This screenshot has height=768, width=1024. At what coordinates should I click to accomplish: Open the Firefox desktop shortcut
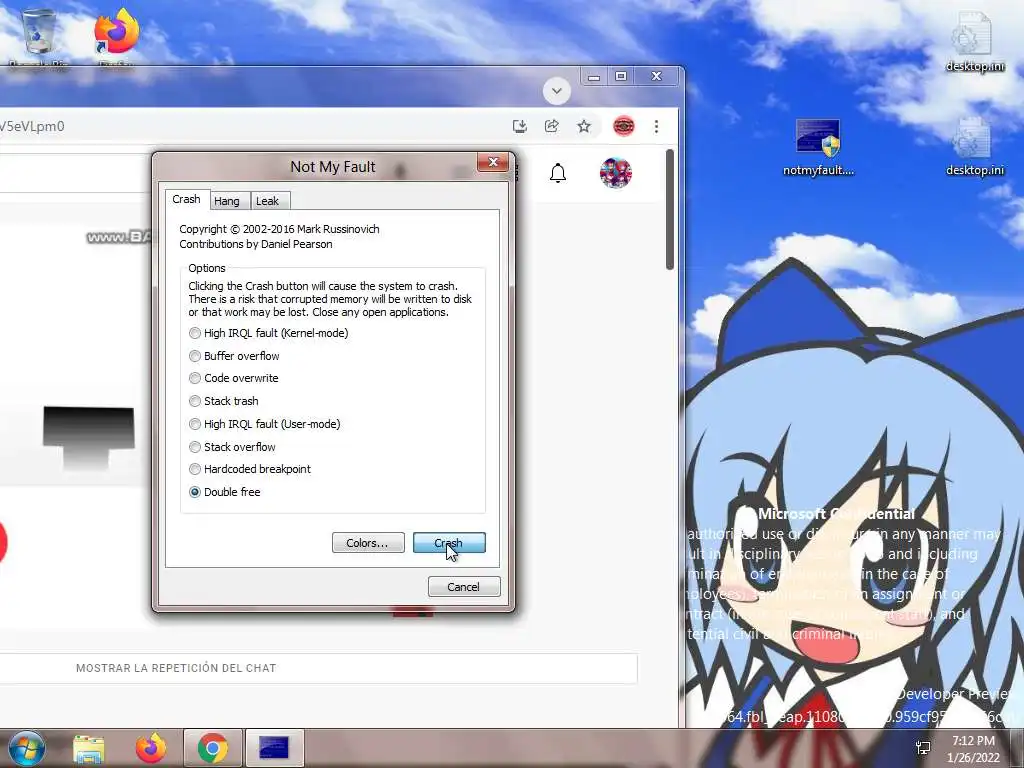pos(116,36)
